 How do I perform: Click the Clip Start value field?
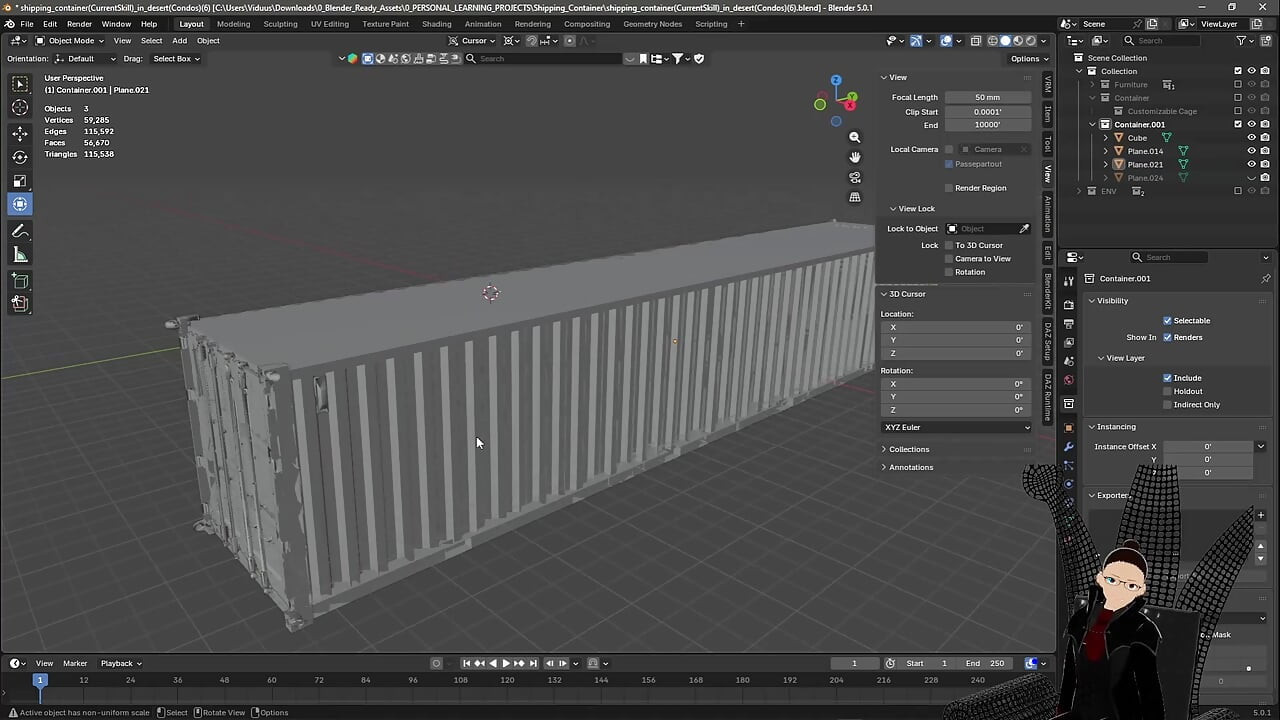(988, 112)
